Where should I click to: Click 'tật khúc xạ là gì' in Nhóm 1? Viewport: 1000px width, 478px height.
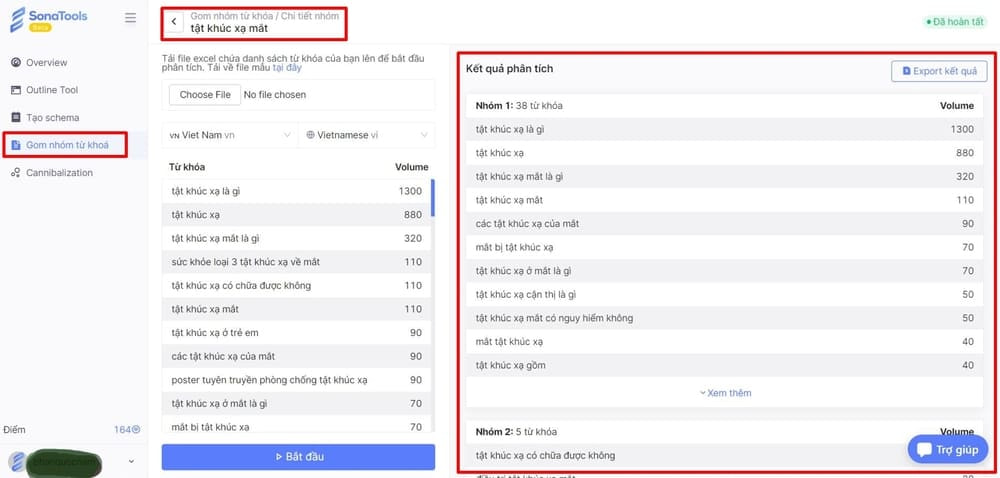tap(724, 129)
